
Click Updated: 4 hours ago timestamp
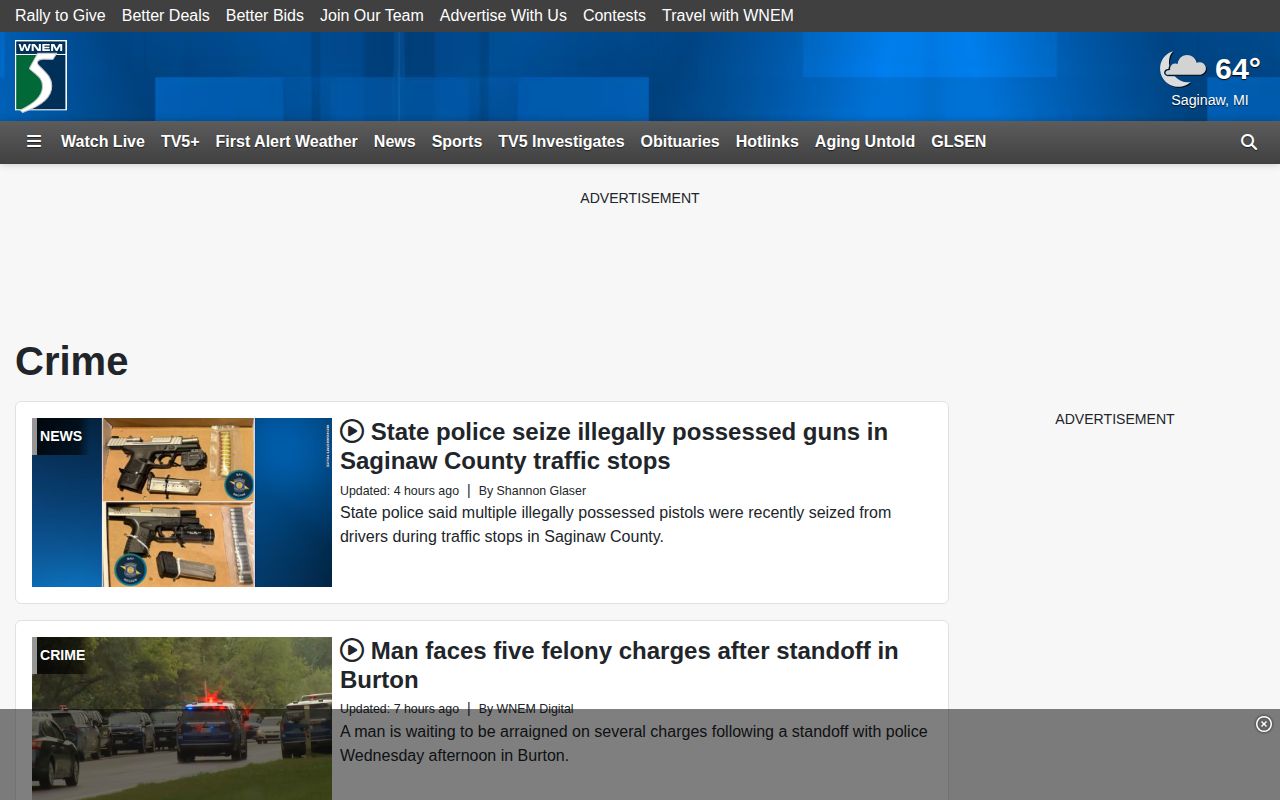point(399,491)
